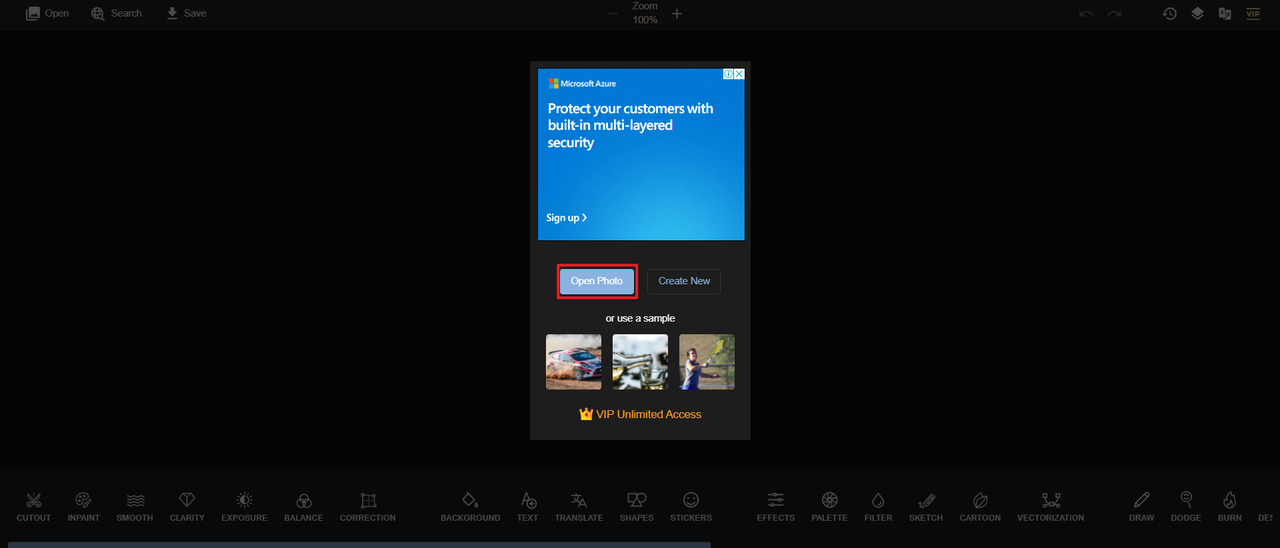The width and height of the screenshot is (1280, 548).
Task: Select the Translate tool in bottom toolbar
Action: pos(579,507)
